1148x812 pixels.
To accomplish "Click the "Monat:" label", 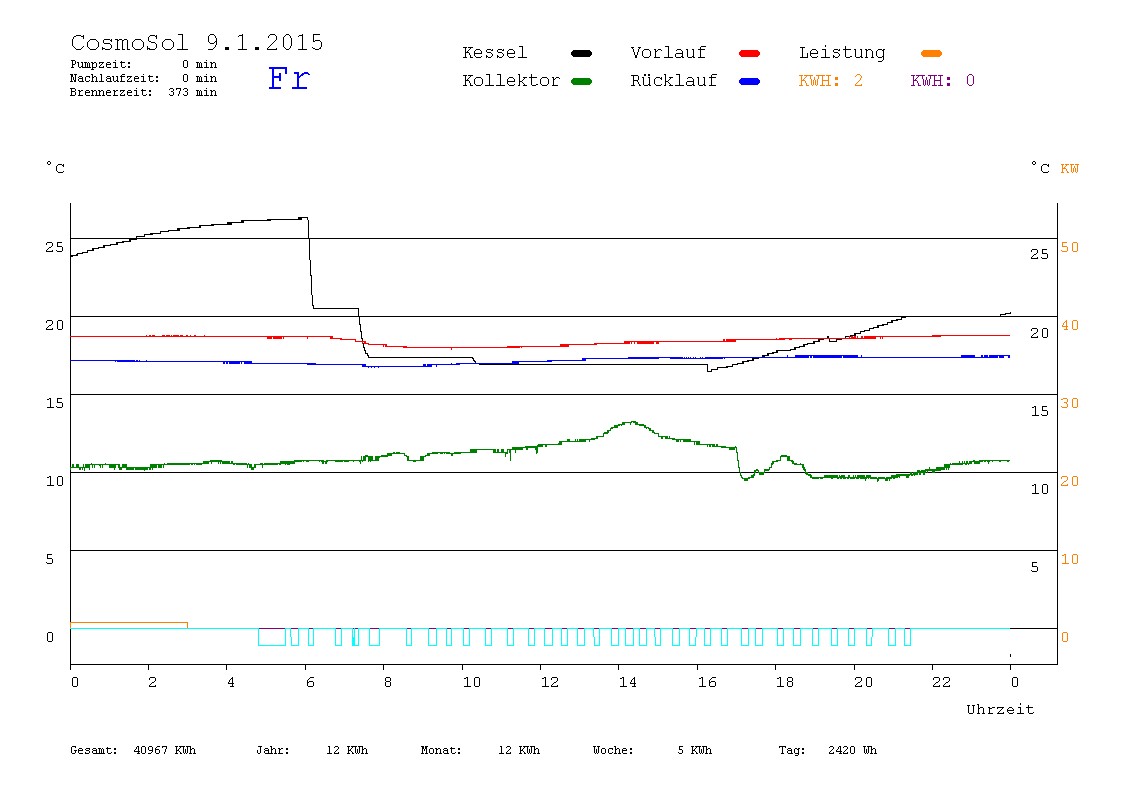I will (441, 750).
